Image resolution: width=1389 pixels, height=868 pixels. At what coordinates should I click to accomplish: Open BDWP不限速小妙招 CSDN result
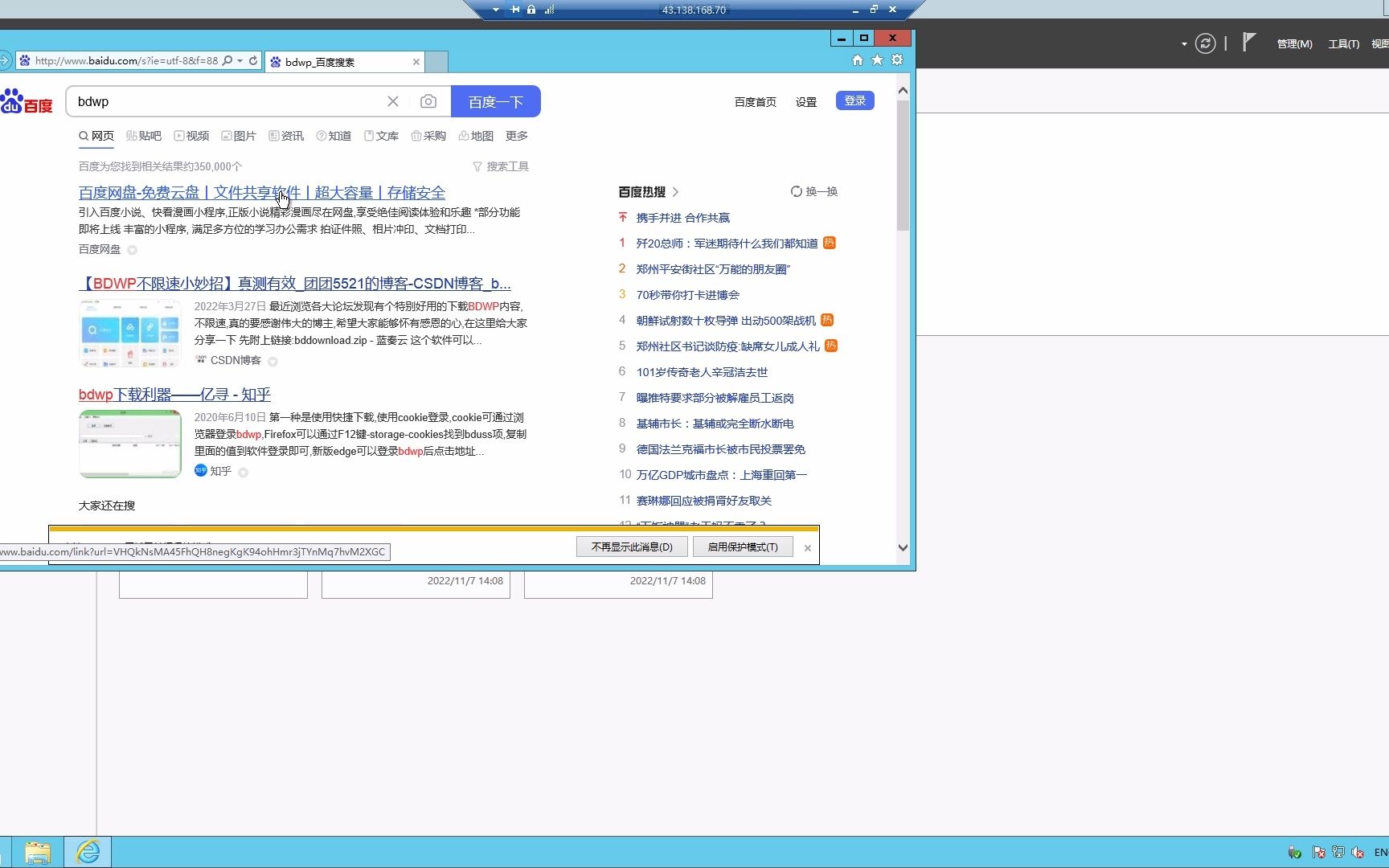[x=295, y=284]
